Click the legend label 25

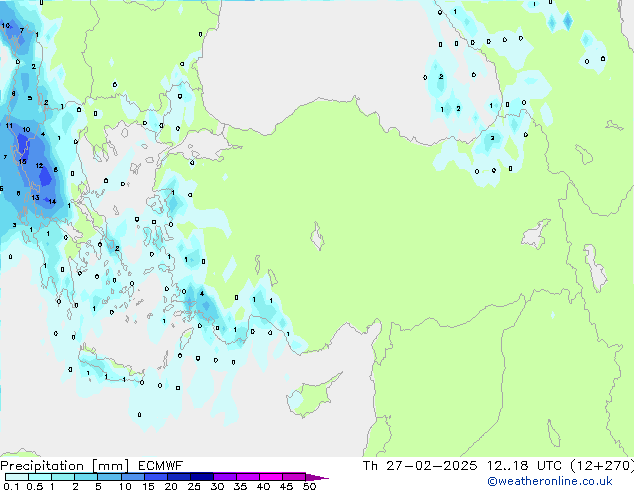(194, 486)
